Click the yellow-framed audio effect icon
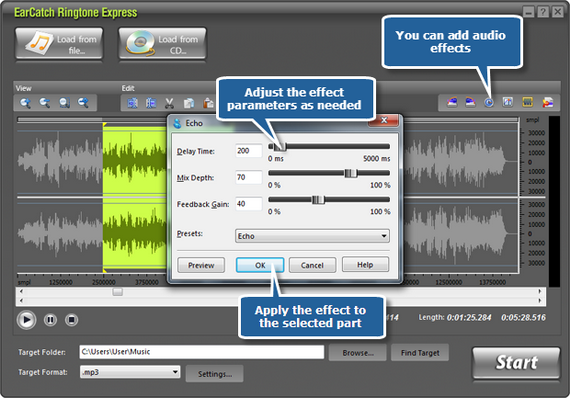Image resolution: width=570 pixels, height=398 pixels. click(x=527, y=102)
